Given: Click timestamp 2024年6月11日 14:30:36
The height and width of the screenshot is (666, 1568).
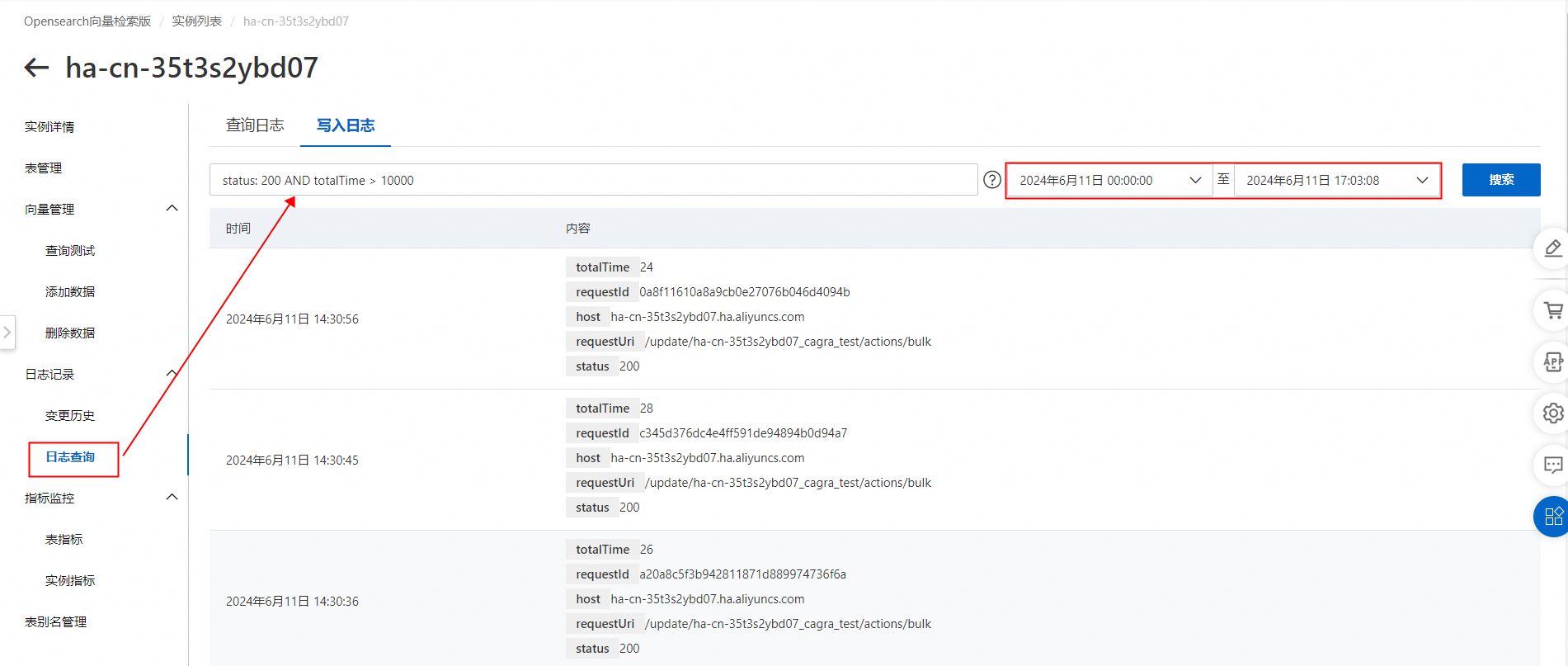Looking at the screenshot, I should click(x=292, y=602).
